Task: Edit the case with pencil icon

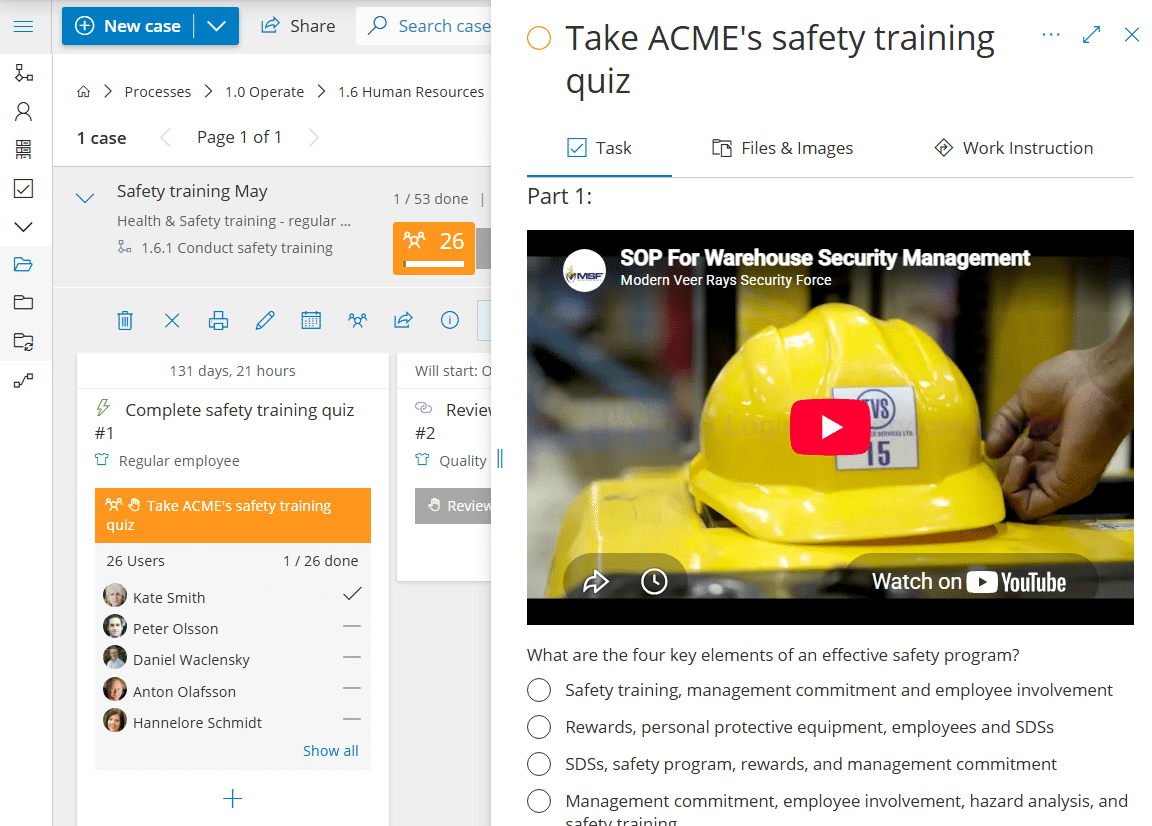Action: tap(265, 320)
